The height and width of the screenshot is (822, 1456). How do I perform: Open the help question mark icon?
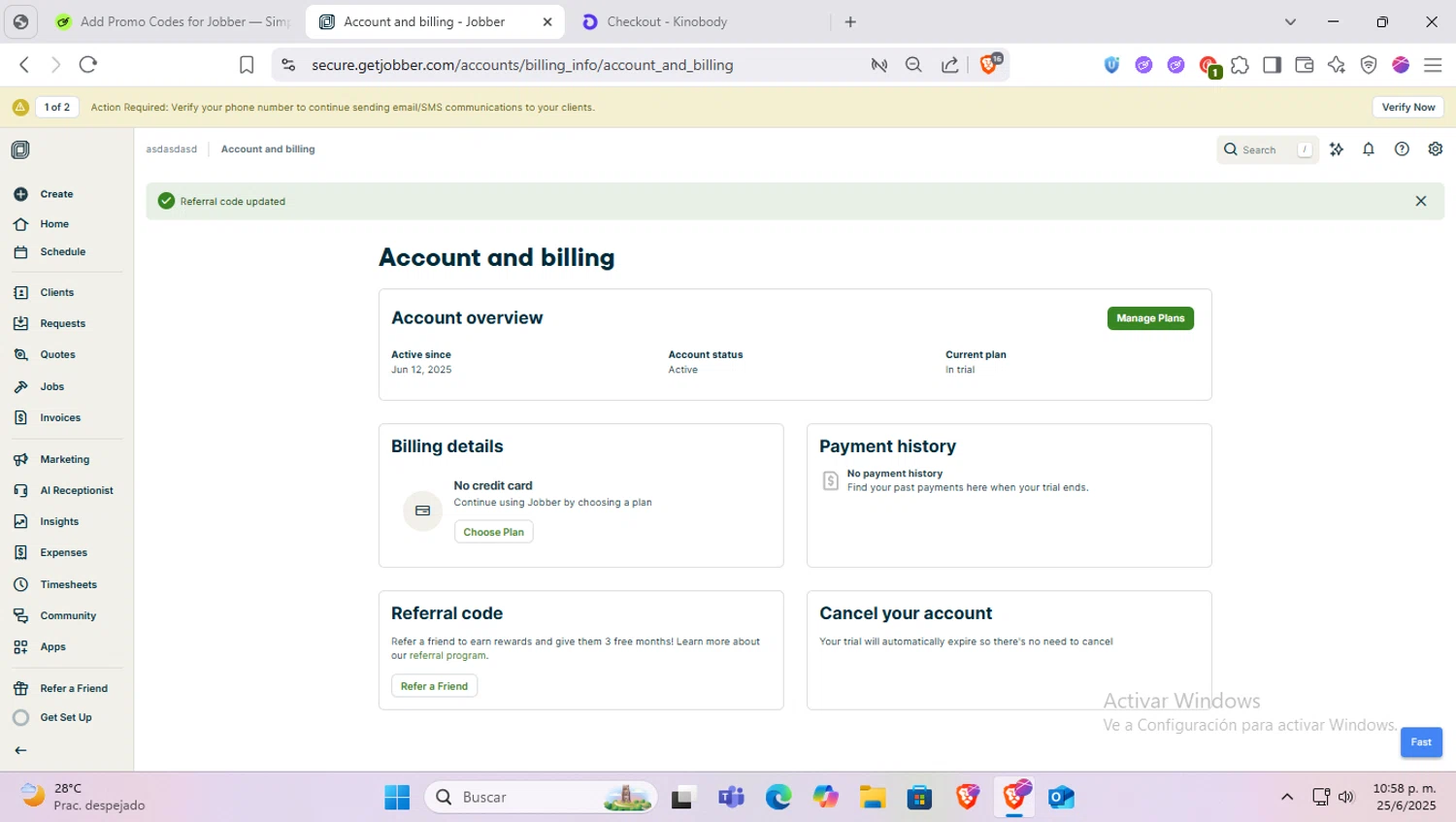[x=1402, y=149]
